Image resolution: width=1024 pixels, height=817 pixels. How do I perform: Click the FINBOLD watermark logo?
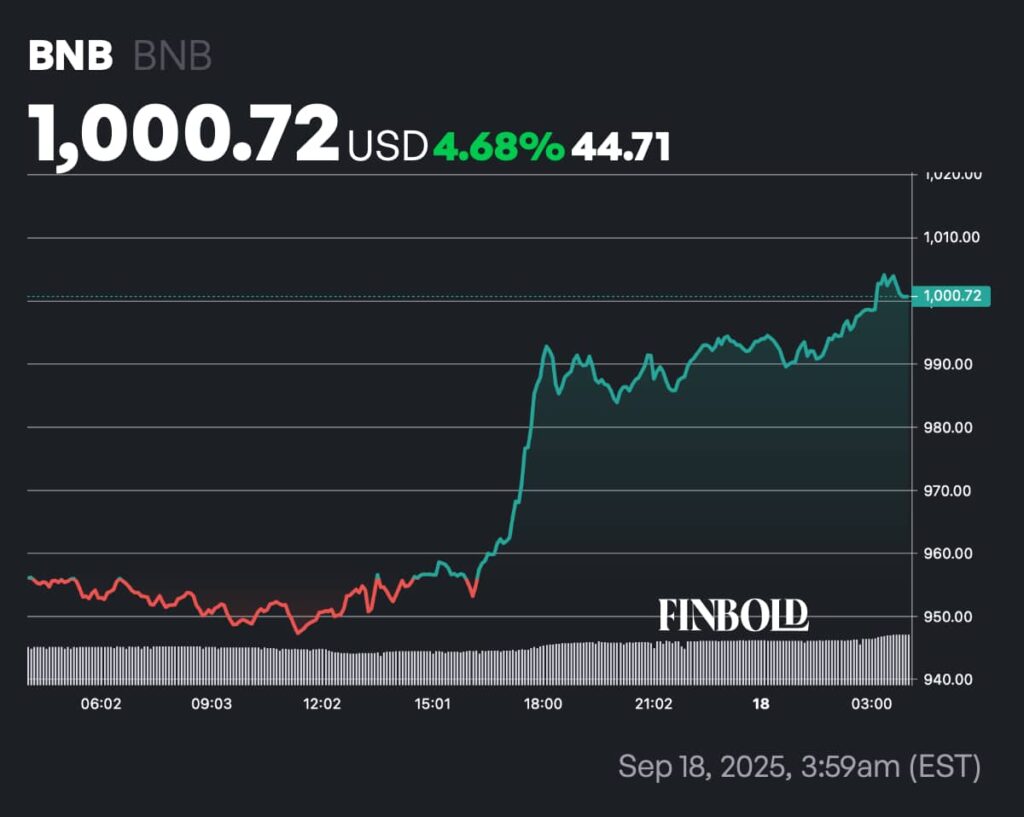click(x=733, y=615)
